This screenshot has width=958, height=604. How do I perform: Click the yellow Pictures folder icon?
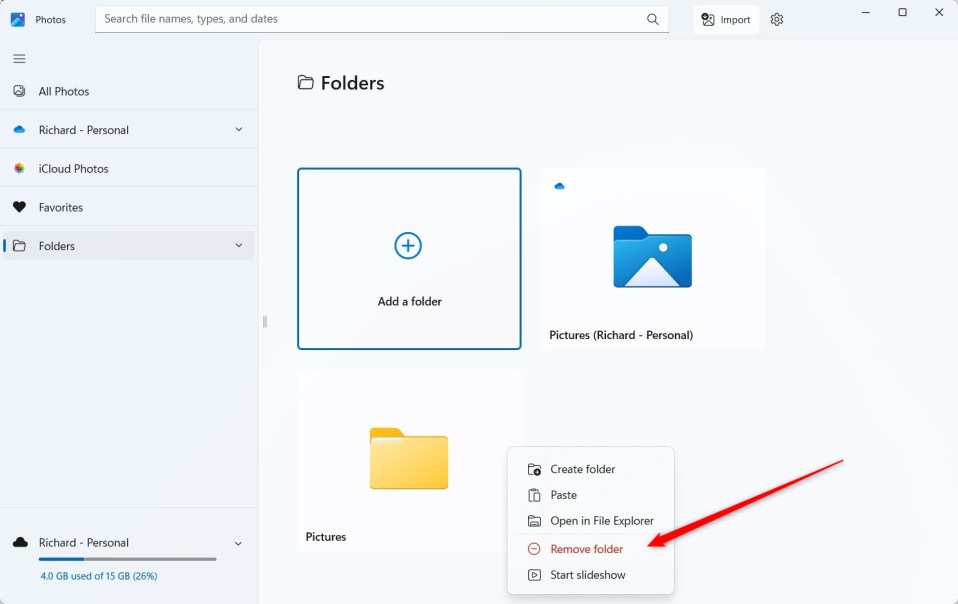[409, 458]
